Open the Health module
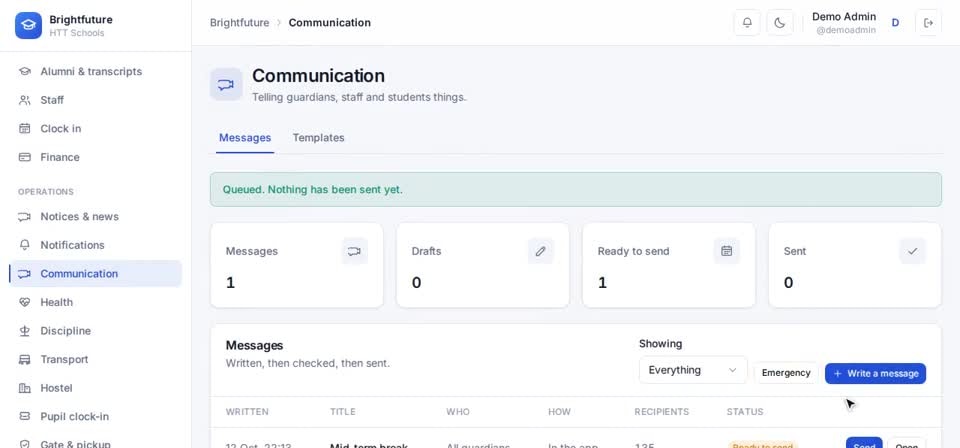The image size is (960, 448). pyautogui.click(x=96, y=302)
